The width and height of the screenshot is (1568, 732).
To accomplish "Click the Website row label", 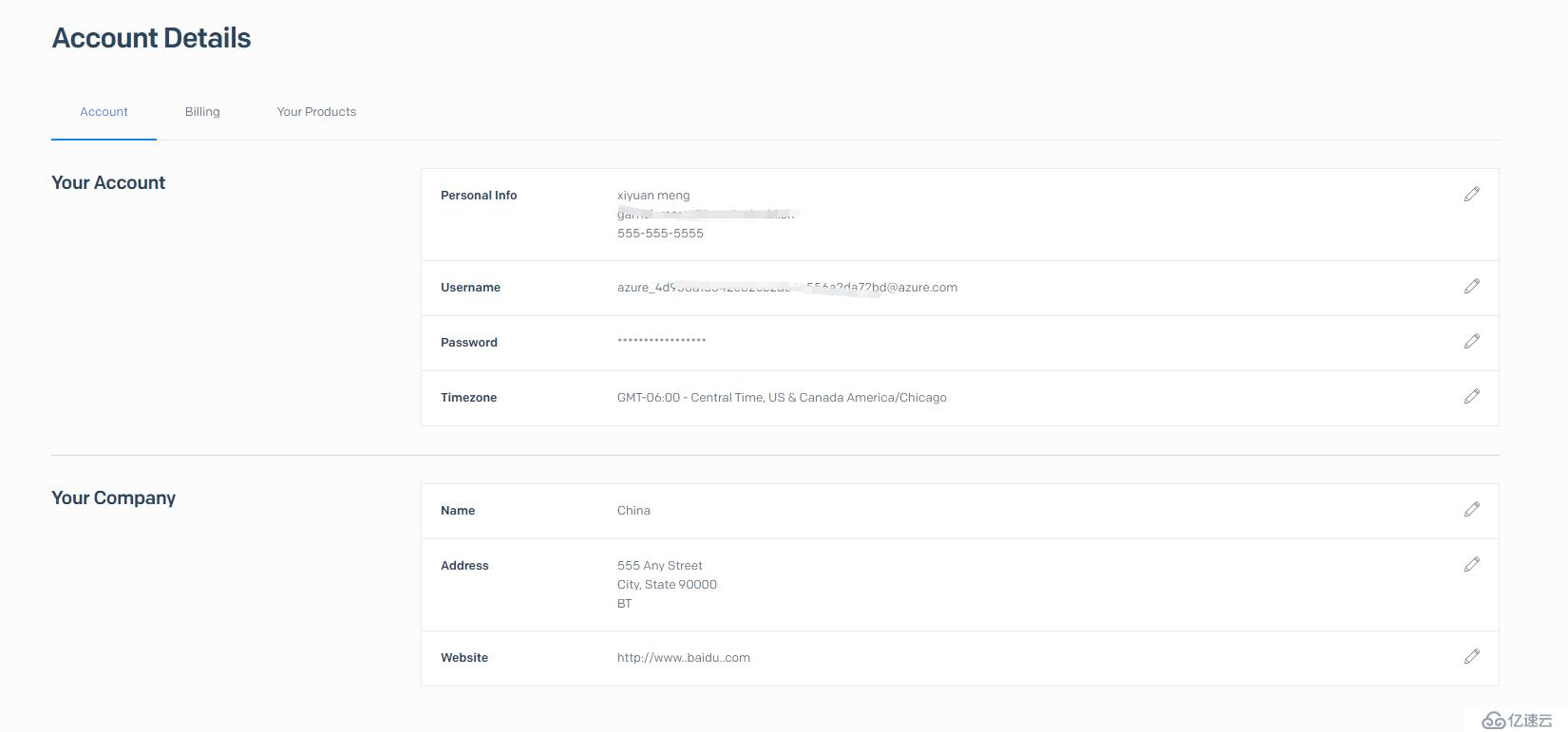I will (464, 658).
